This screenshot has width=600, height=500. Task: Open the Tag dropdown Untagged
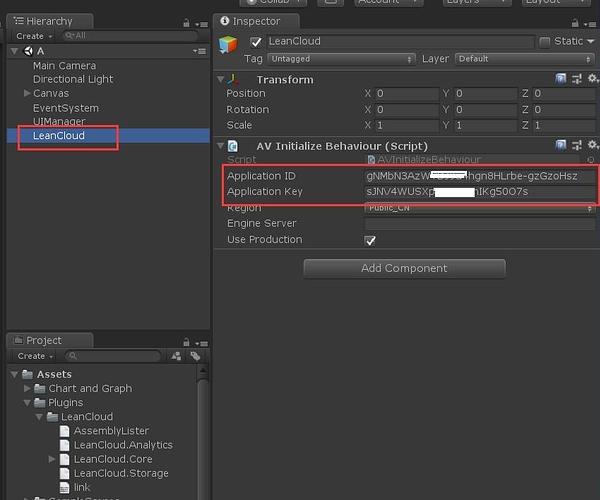341,59
